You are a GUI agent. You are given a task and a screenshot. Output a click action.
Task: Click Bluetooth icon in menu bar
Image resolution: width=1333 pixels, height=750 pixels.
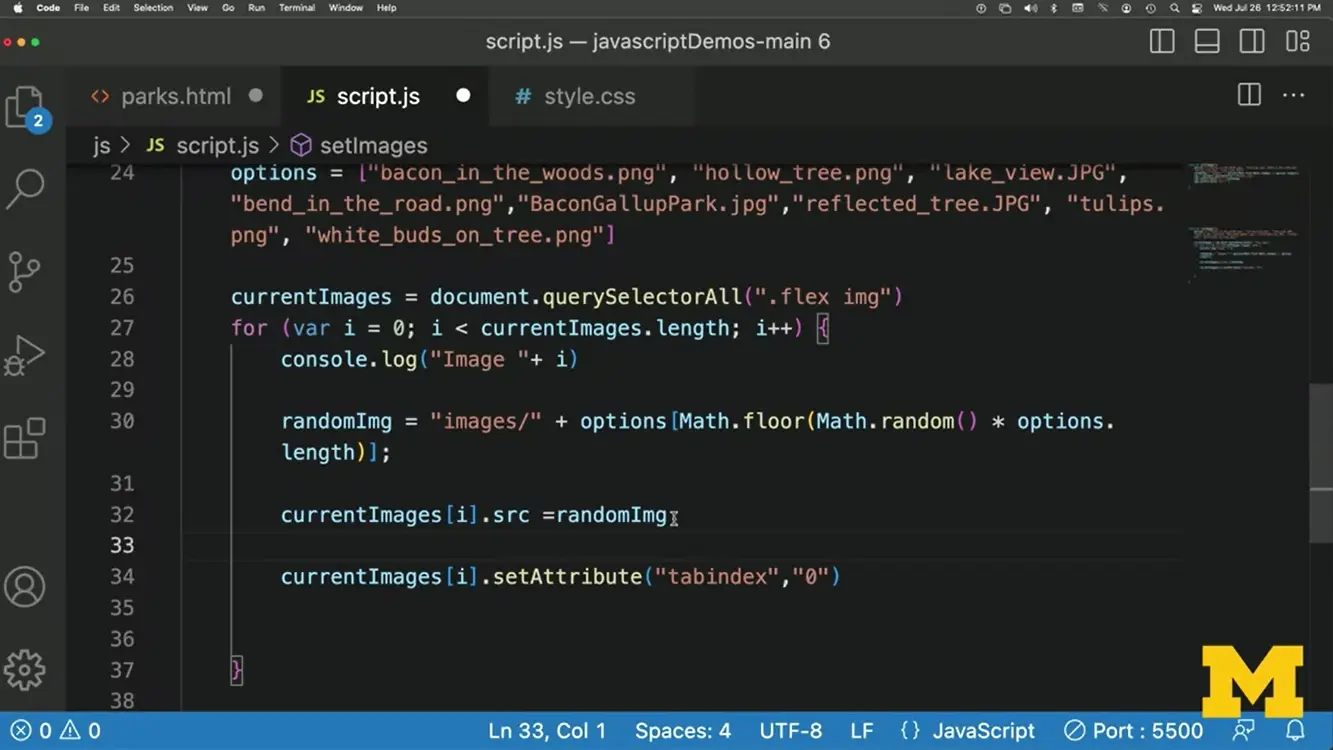[1054, 8]
